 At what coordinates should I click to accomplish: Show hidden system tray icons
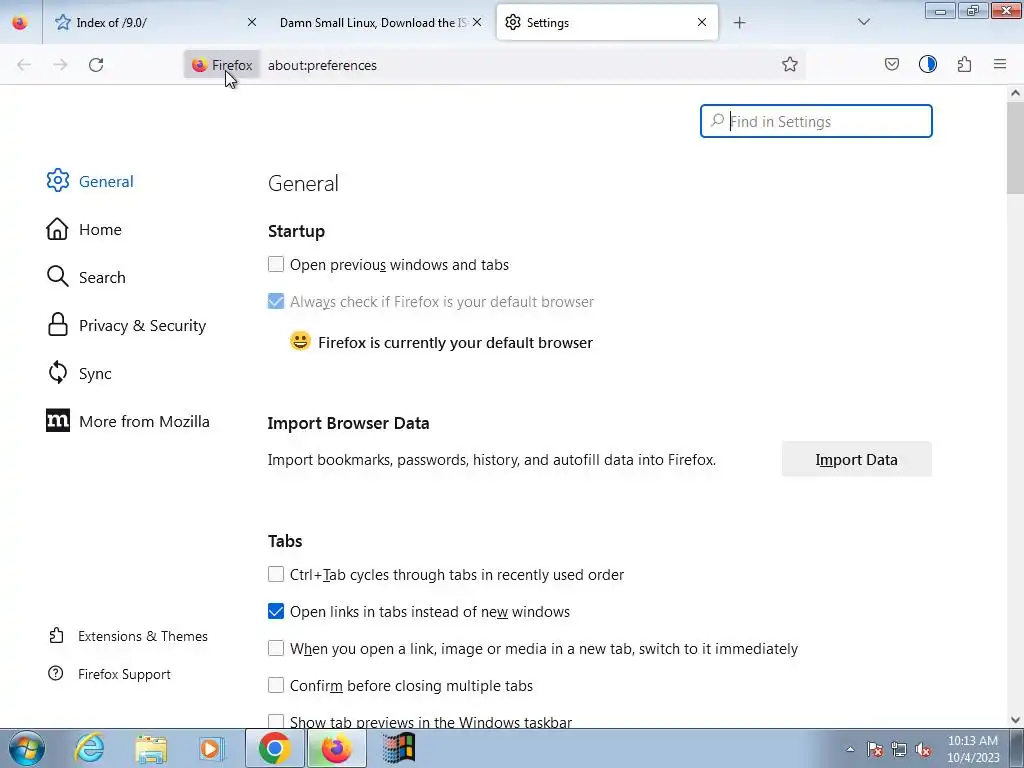click(x=850, y=749)
